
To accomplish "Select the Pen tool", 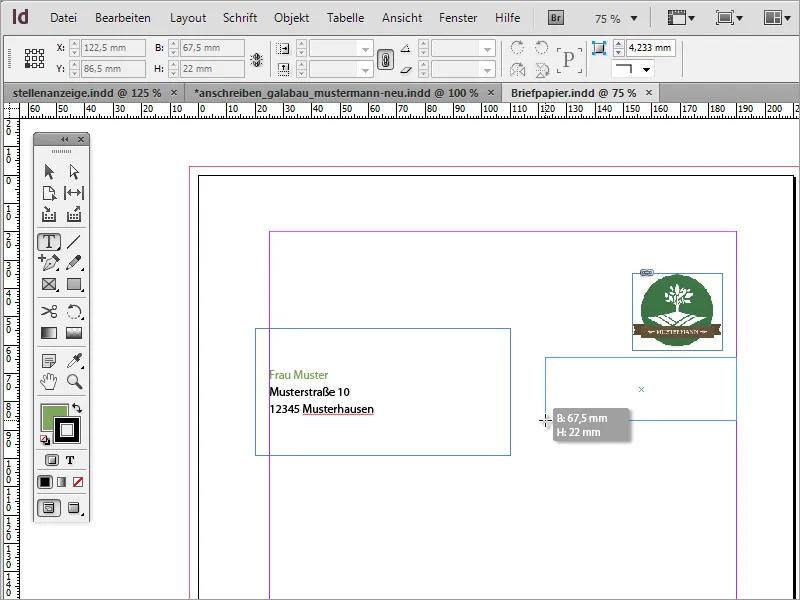I will 49,263.
